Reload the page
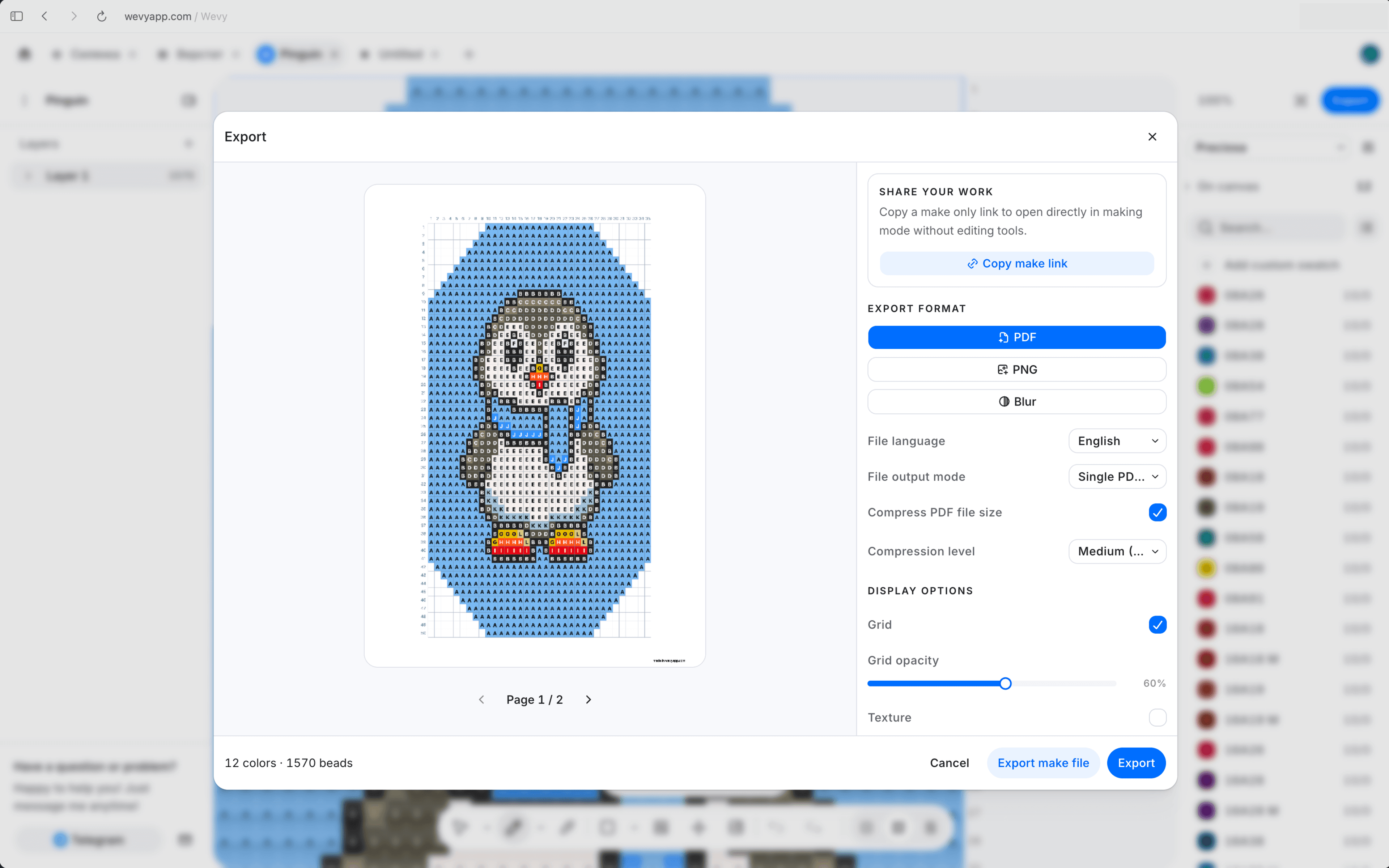This screenshot has height=868, width=1389. [x=102, y=16]
